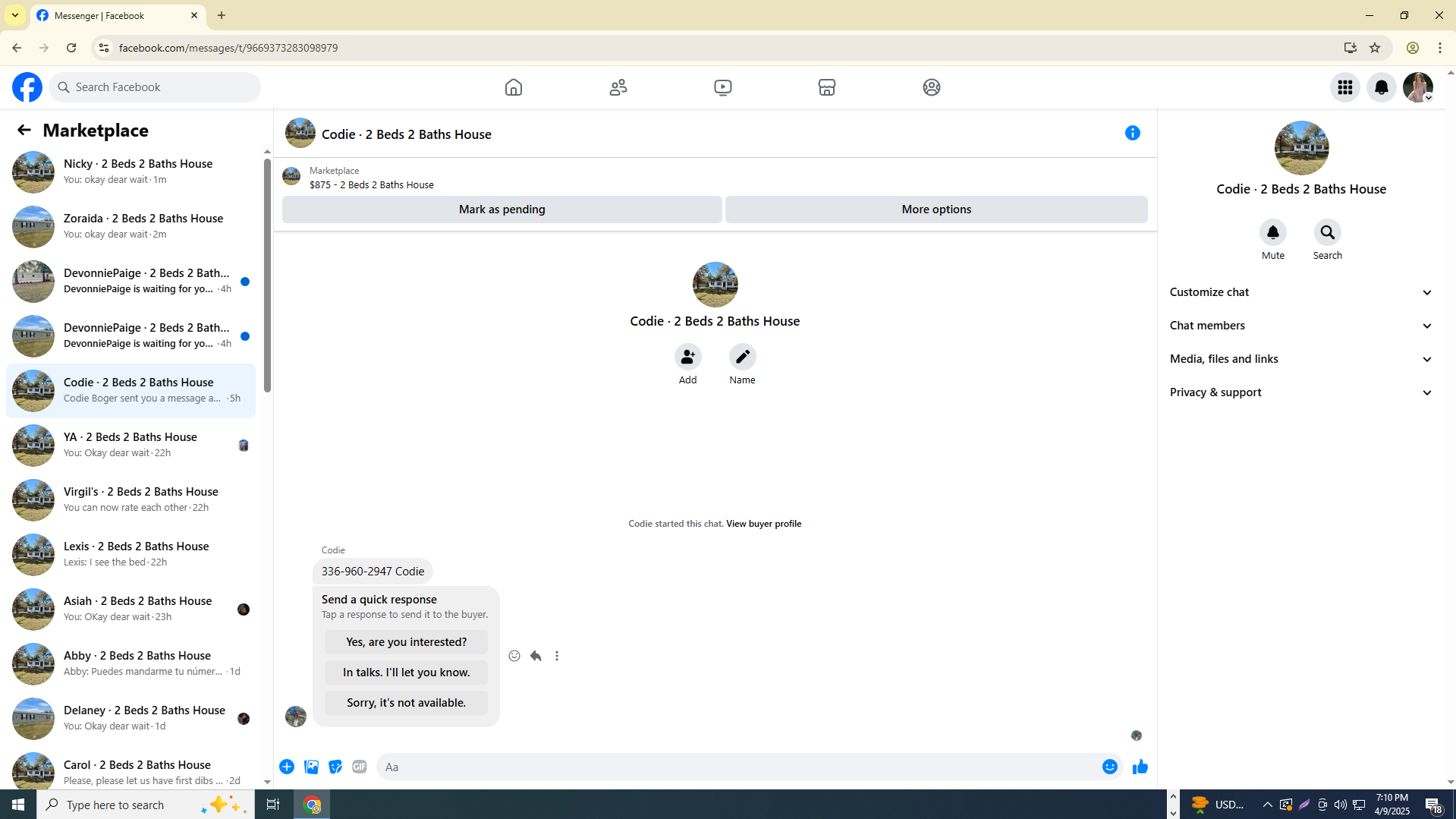Open Task View on taskbar
Screen dimensions: 1456x819
(273, 805)
